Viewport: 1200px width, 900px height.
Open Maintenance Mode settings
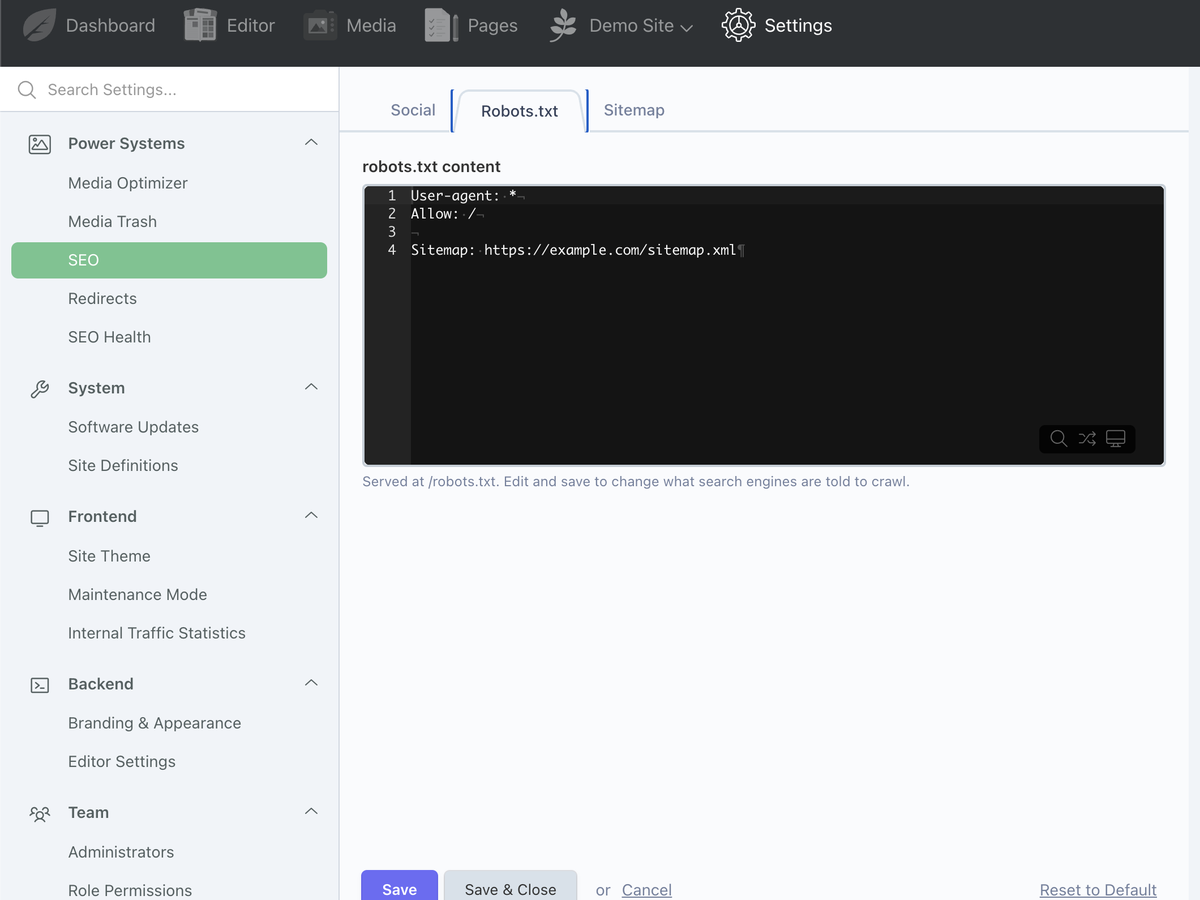point(137,595)
